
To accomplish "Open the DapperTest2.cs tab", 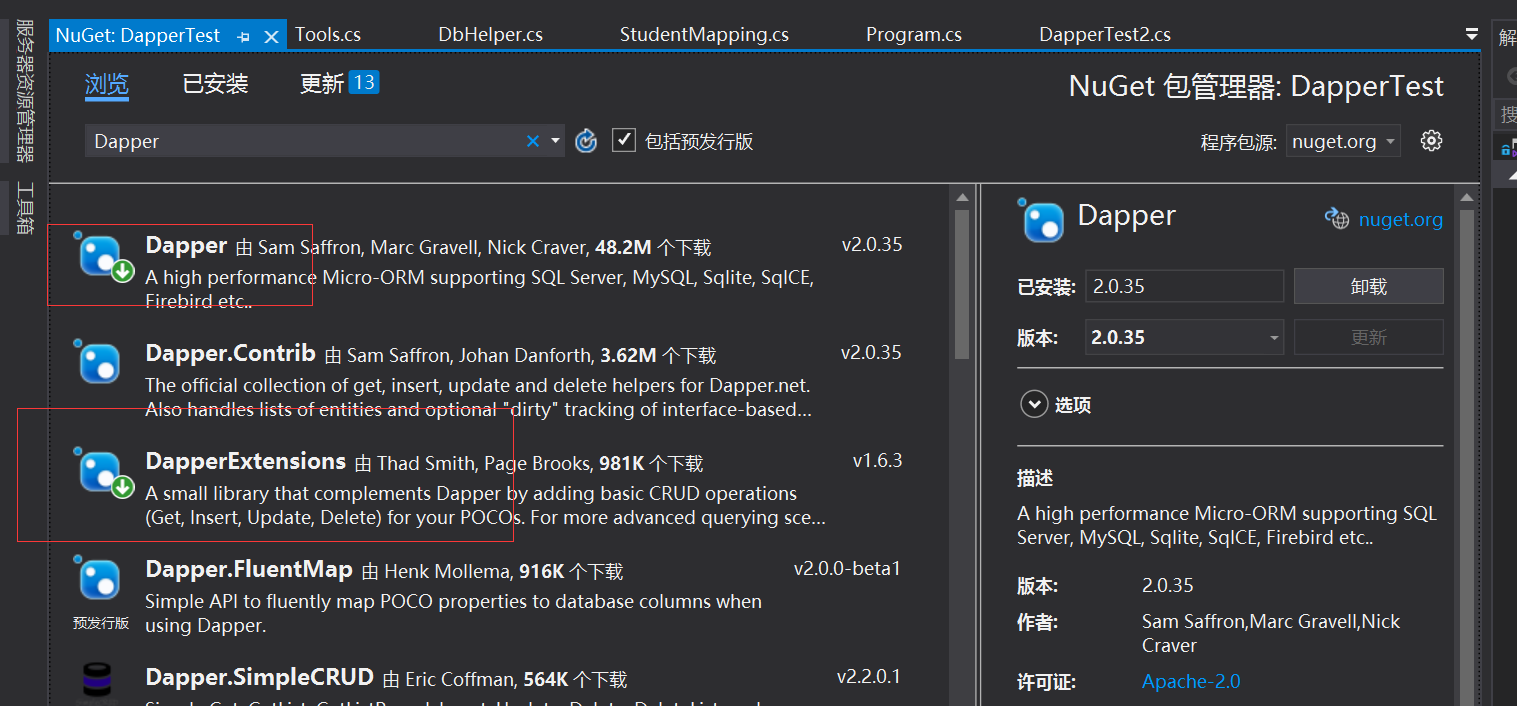I will click(x=1105, y=35).
